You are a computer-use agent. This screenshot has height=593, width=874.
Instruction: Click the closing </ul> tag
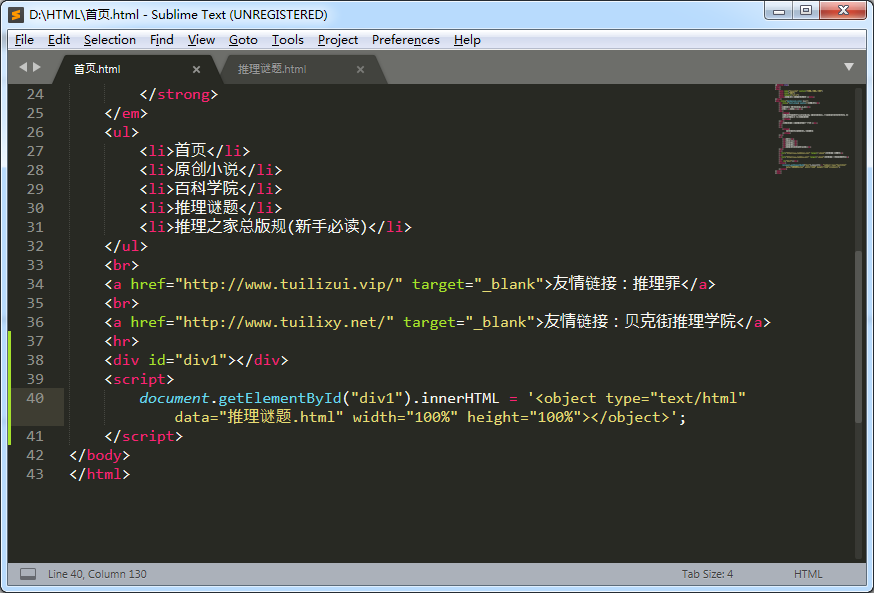pyautogui.click(x=126, y=246)
